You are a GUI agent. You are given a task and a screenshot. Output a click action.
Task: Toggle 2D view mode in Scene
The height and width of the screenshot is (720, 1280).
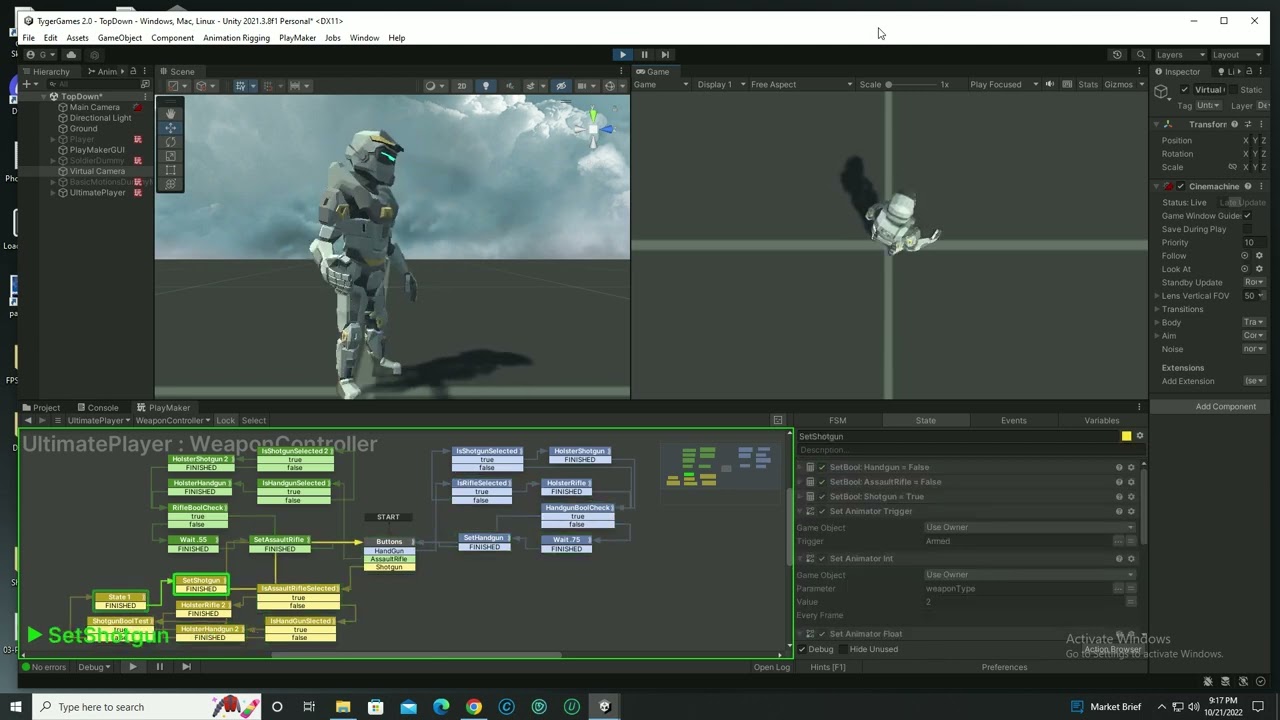click(x=461, y=86)
